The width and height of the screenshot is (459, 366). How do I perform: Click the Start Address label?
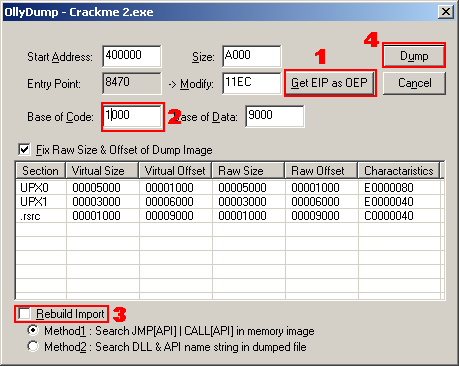[x=60, y=57]
